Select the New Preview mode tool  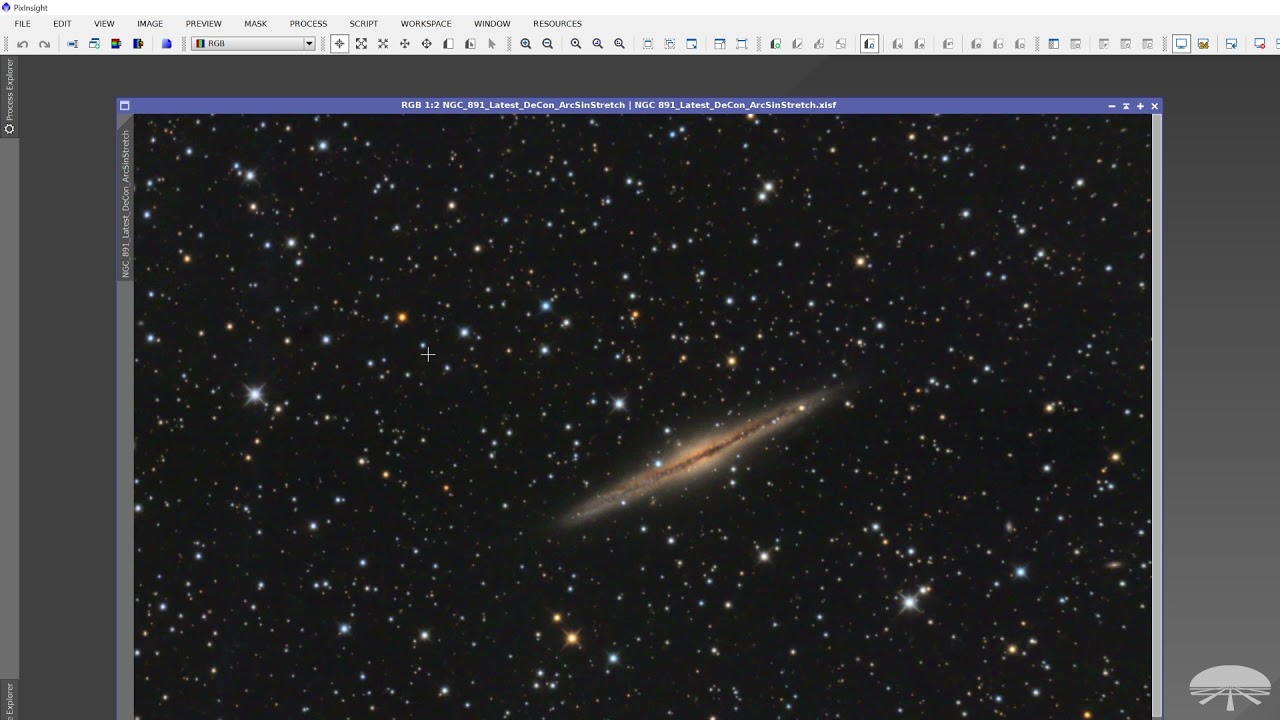pyautogui.click(x=448, y=44)
